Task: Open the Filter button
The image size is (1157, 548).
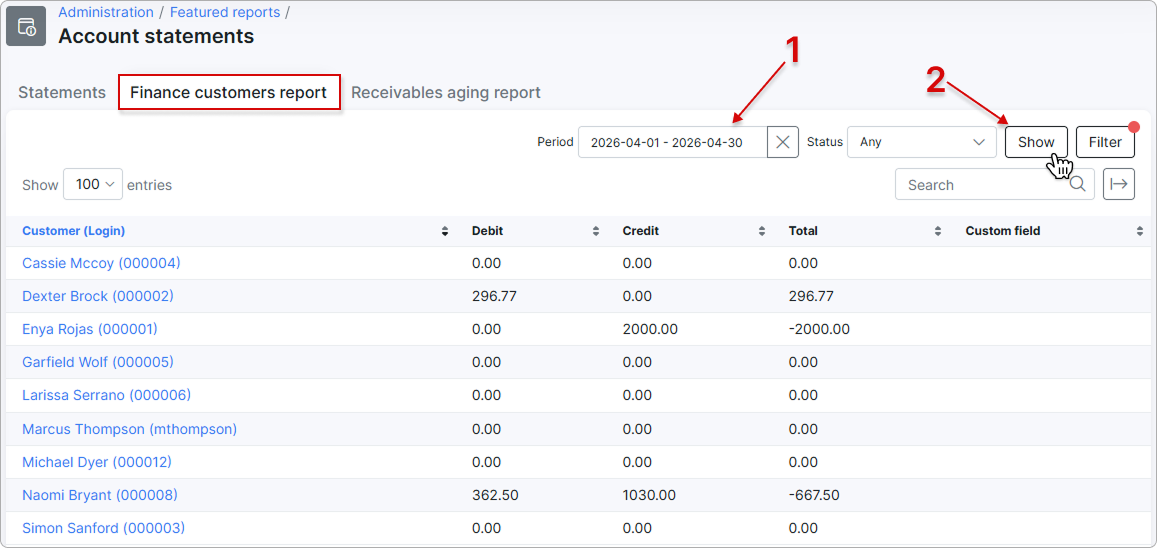Action: [x=1105, y=142]
